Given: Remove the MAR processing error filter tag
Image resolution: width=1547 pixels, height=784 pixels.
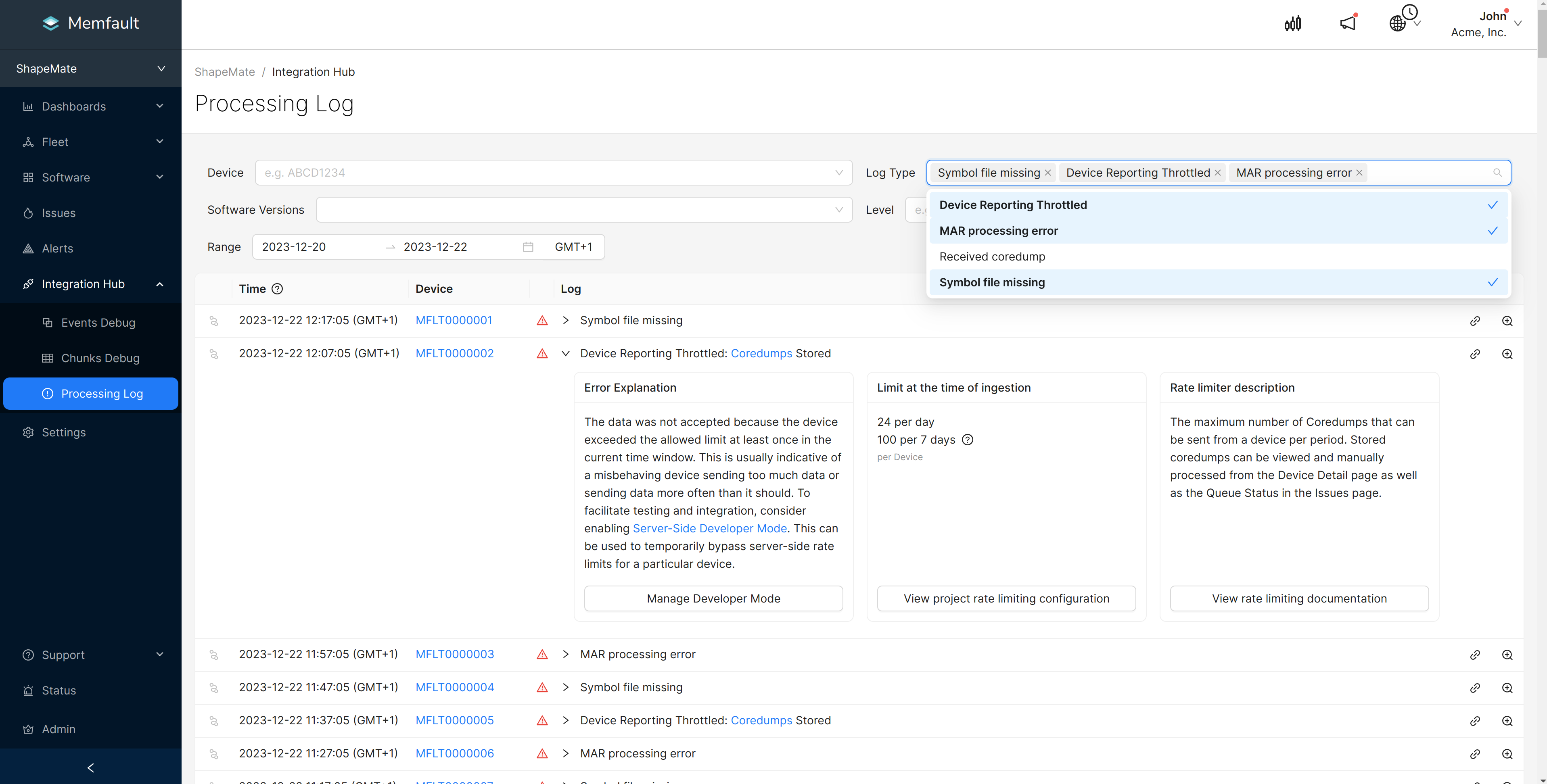Looking at the screenshot, I should pyautogui.click(x=1359, y=172).
